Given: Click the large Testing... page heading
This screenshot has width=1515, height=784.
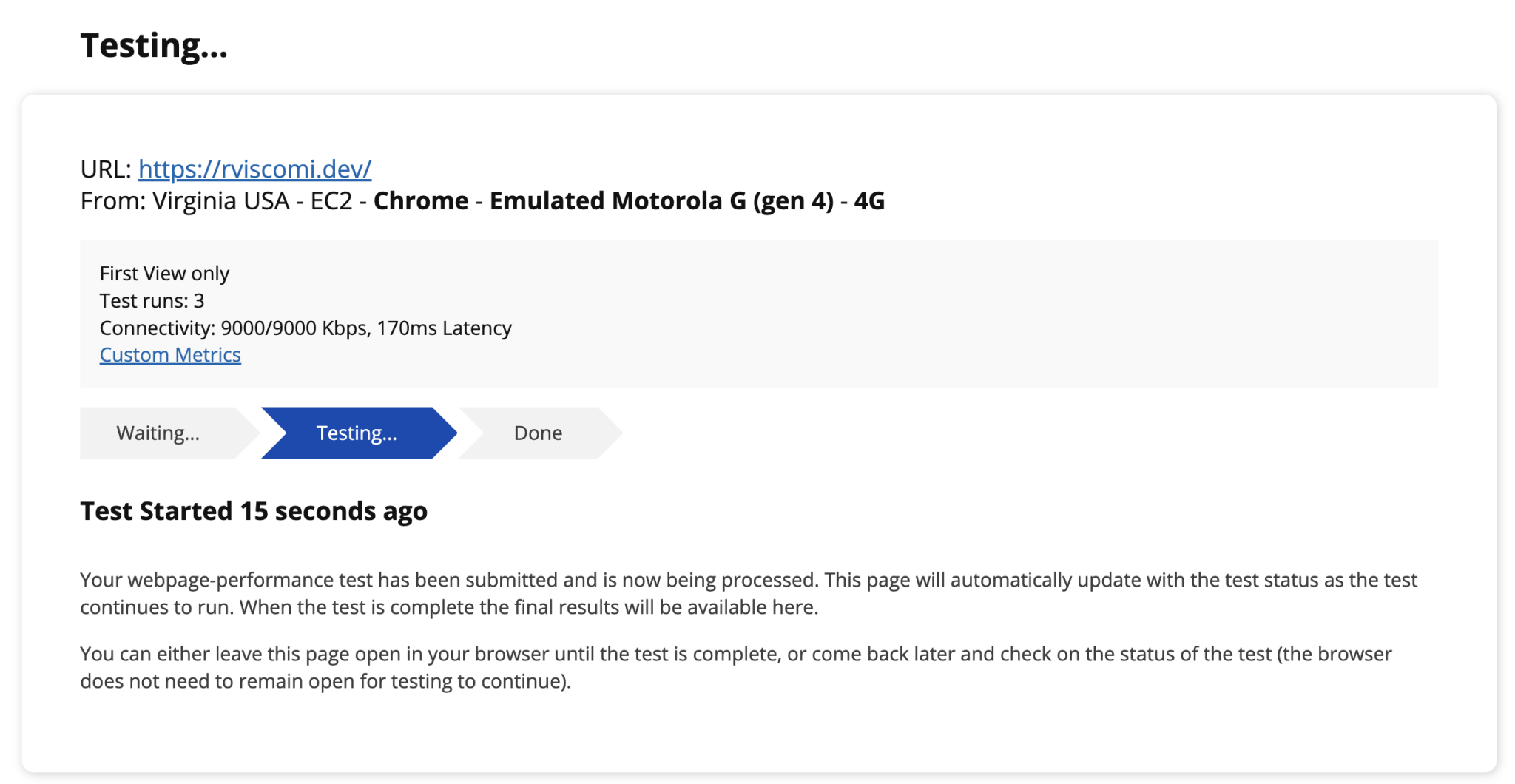Looking at the screenshot, I should point(154,46).
